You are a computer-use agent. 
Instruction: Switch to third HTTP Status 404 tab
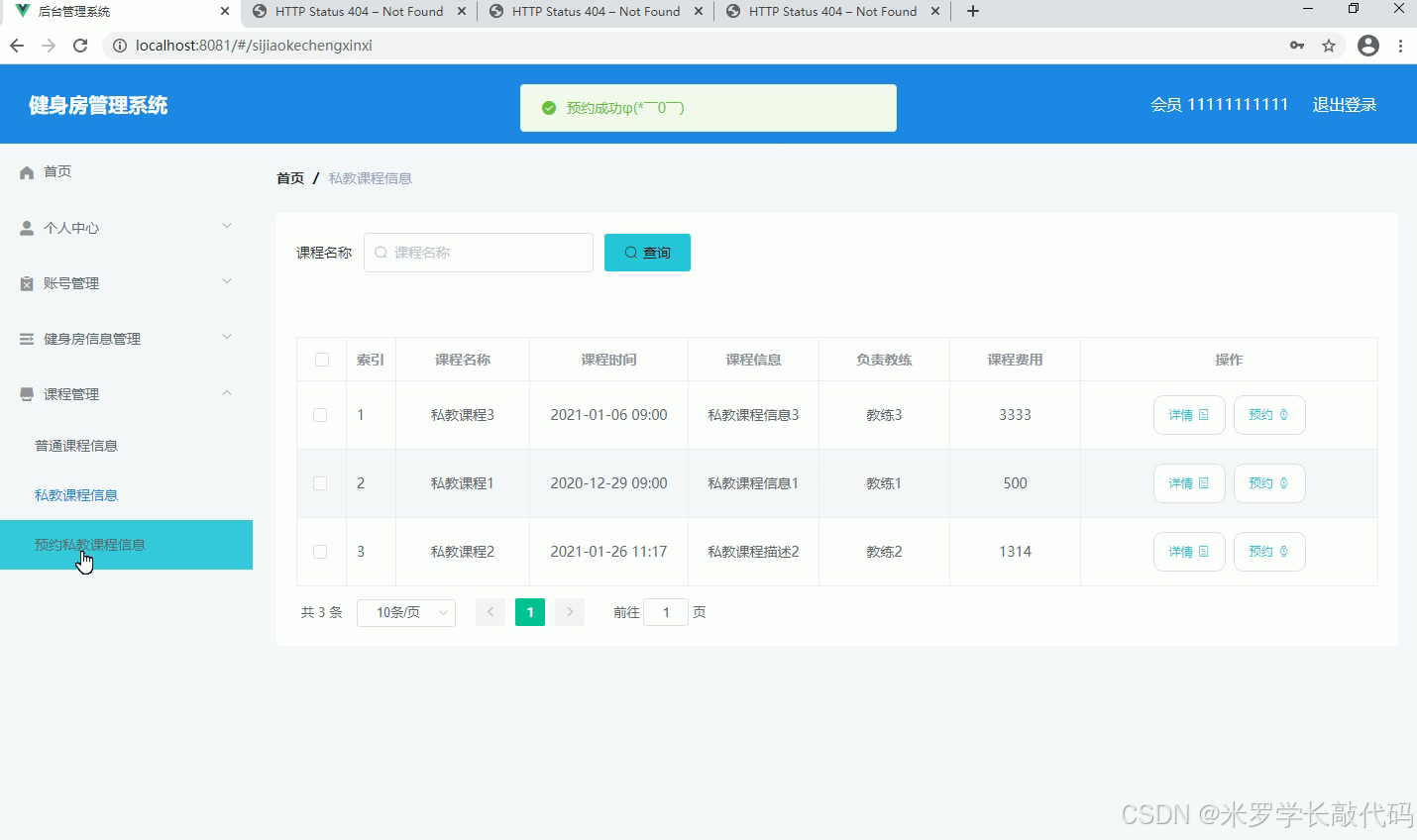point(832,12)
